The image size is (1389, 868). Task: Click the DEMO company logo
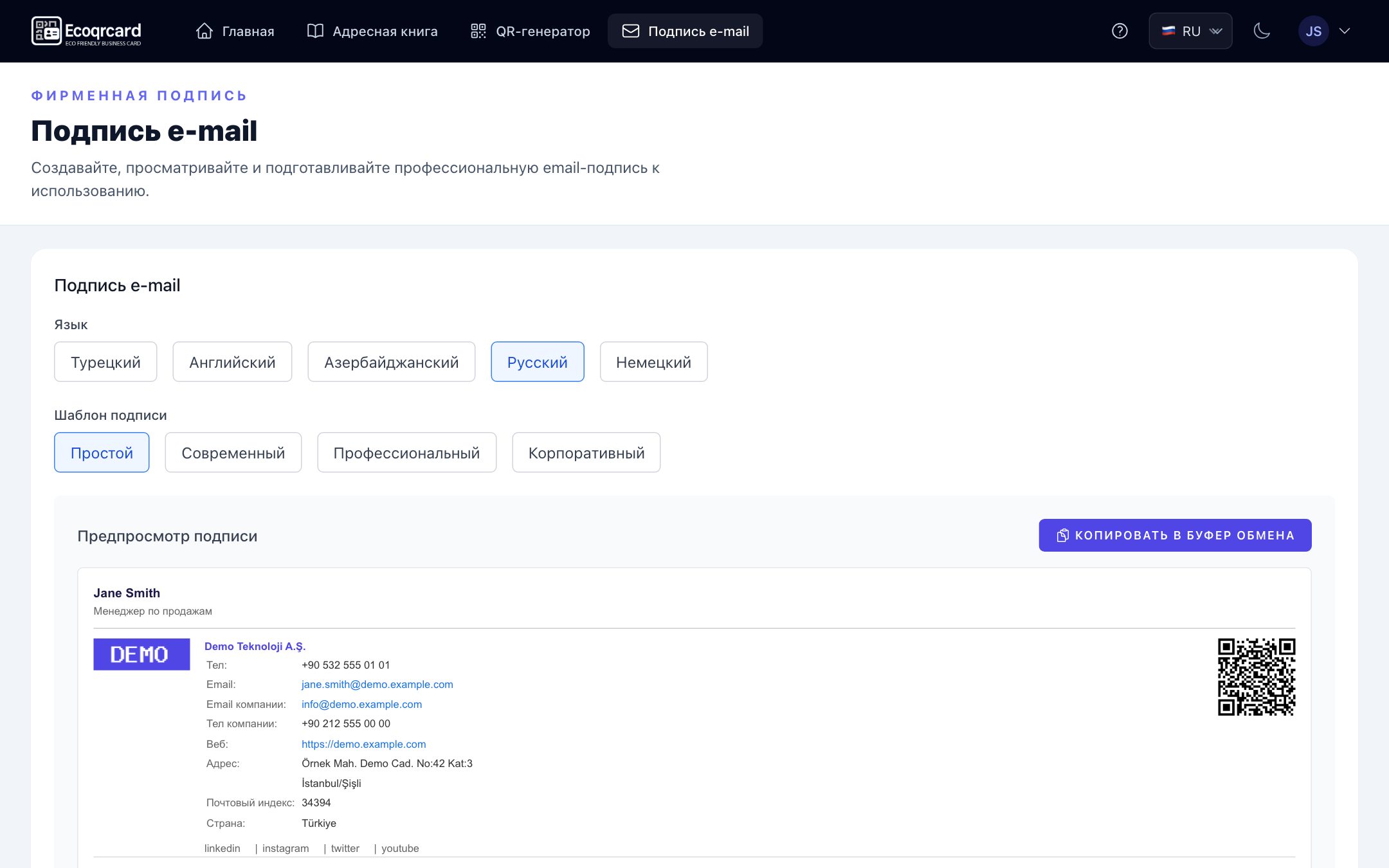(141, 654)
